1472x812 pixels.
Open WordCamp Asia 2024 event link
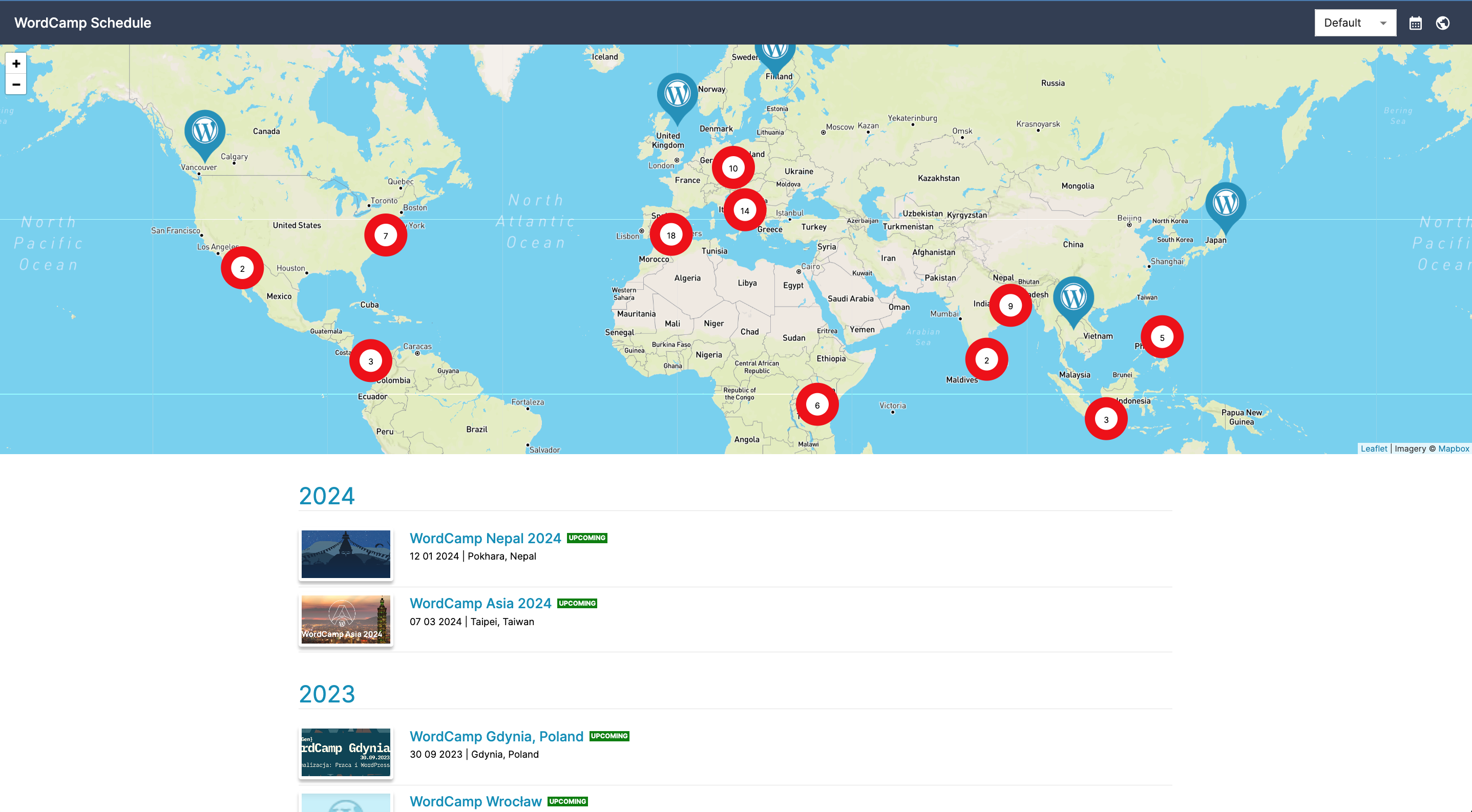tap(480, 604)
